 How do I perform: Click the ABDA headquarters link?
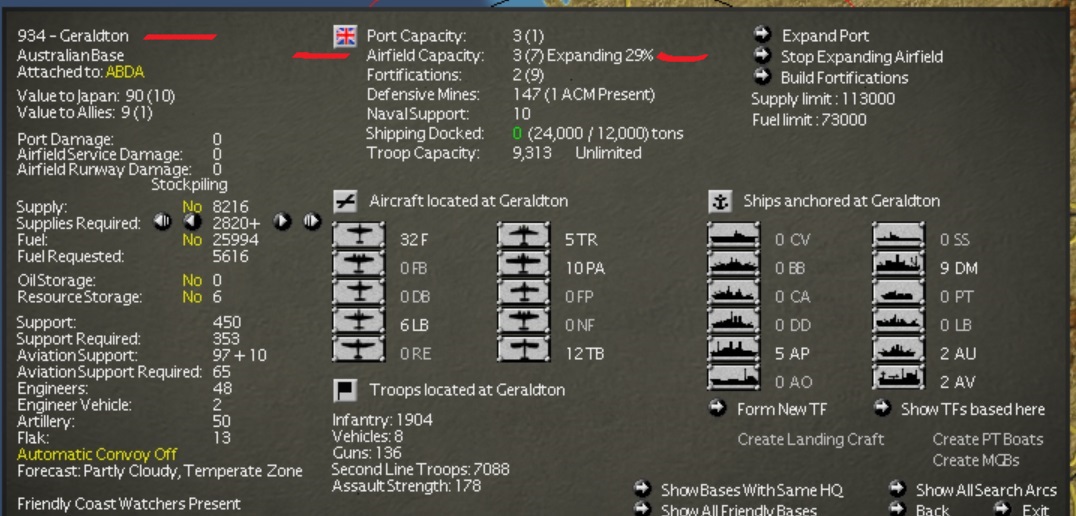125,72
